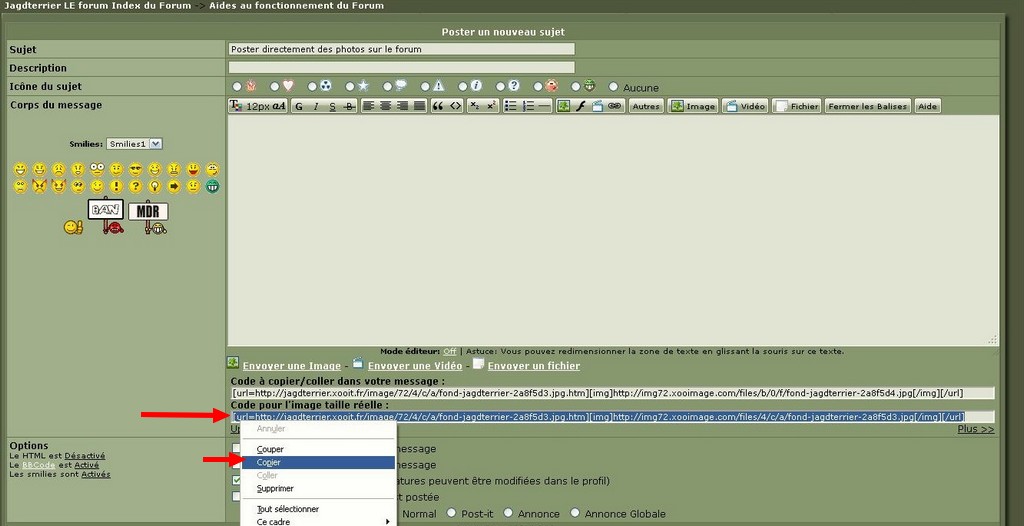Justify text in editor toolbar
1024x526 pixels.
[419, 106]
